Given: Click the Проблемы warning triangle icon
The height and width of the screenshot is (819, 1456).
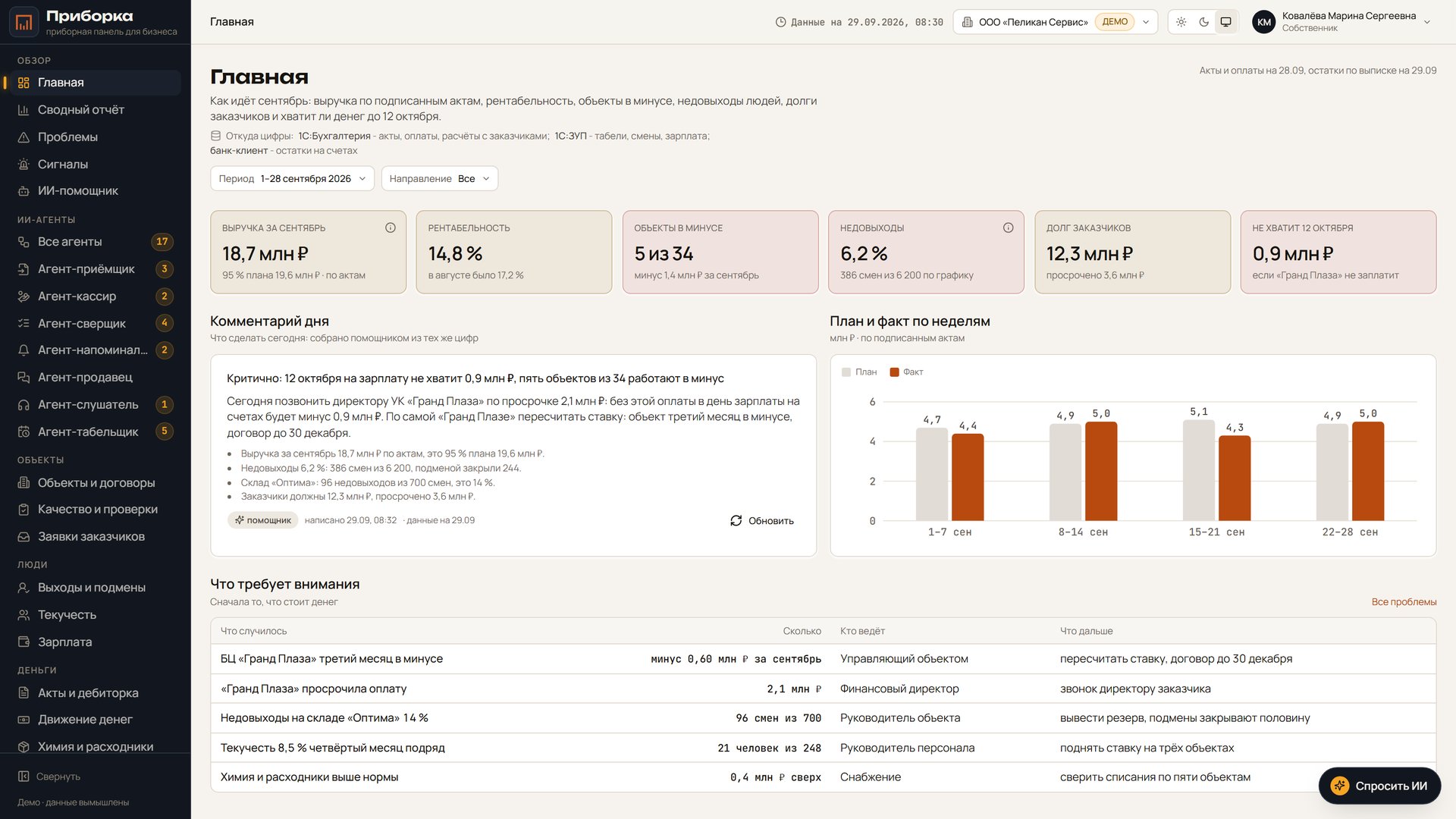Looking at the screenshot, I should [24, 137].
